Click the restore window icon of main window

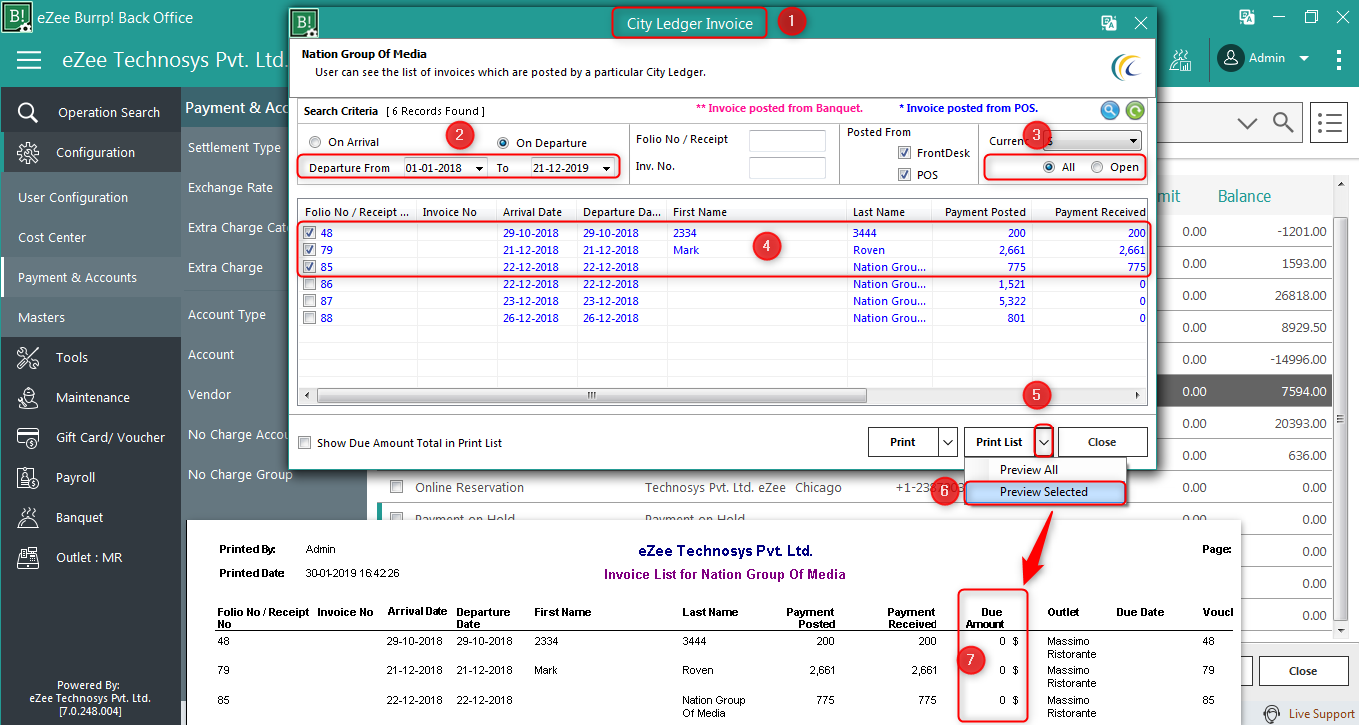point(1311,17)
